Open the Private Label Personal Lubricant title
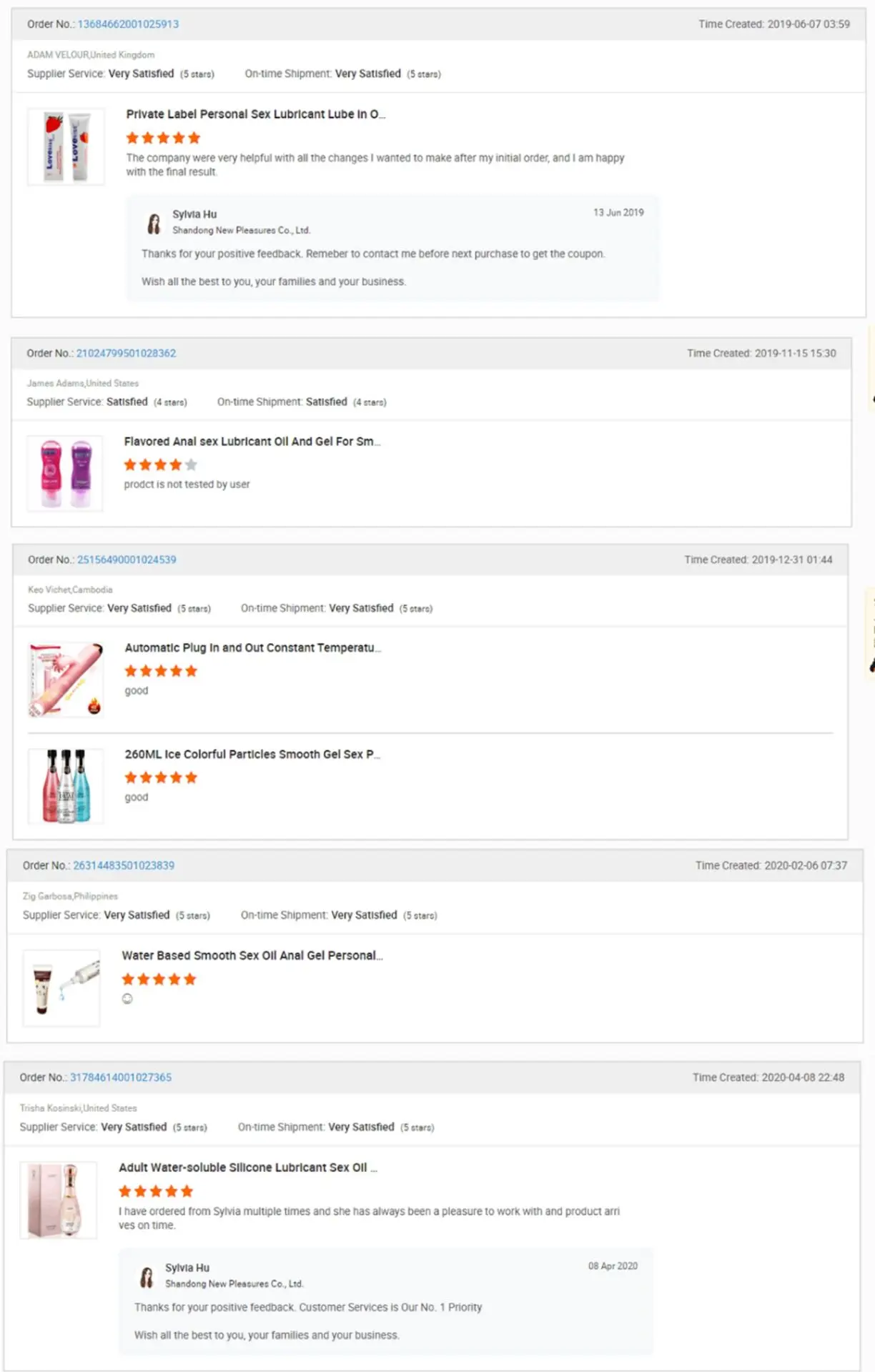 [x=255, y=114]
